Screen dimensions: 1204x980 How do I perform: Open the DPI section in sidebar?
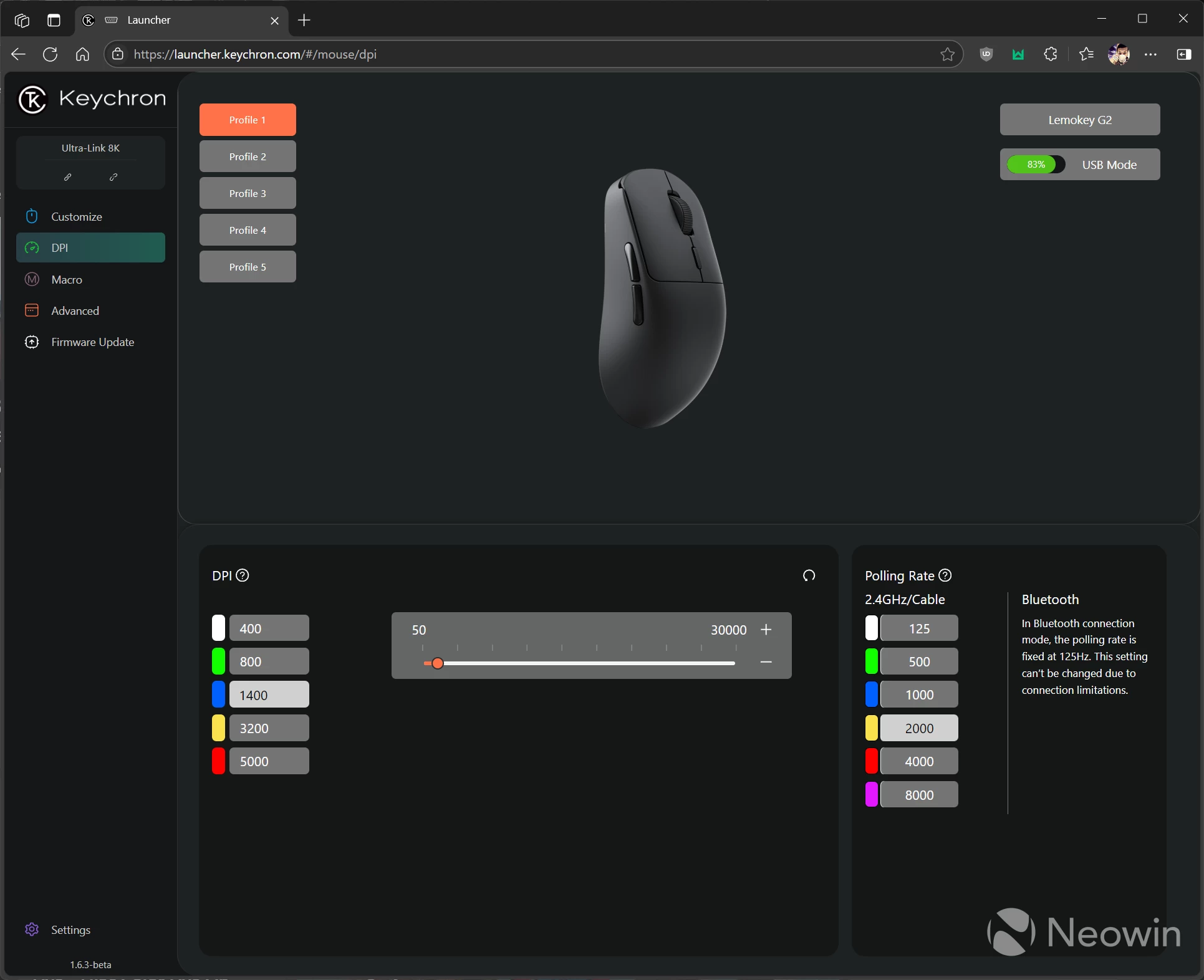[90, 247]
